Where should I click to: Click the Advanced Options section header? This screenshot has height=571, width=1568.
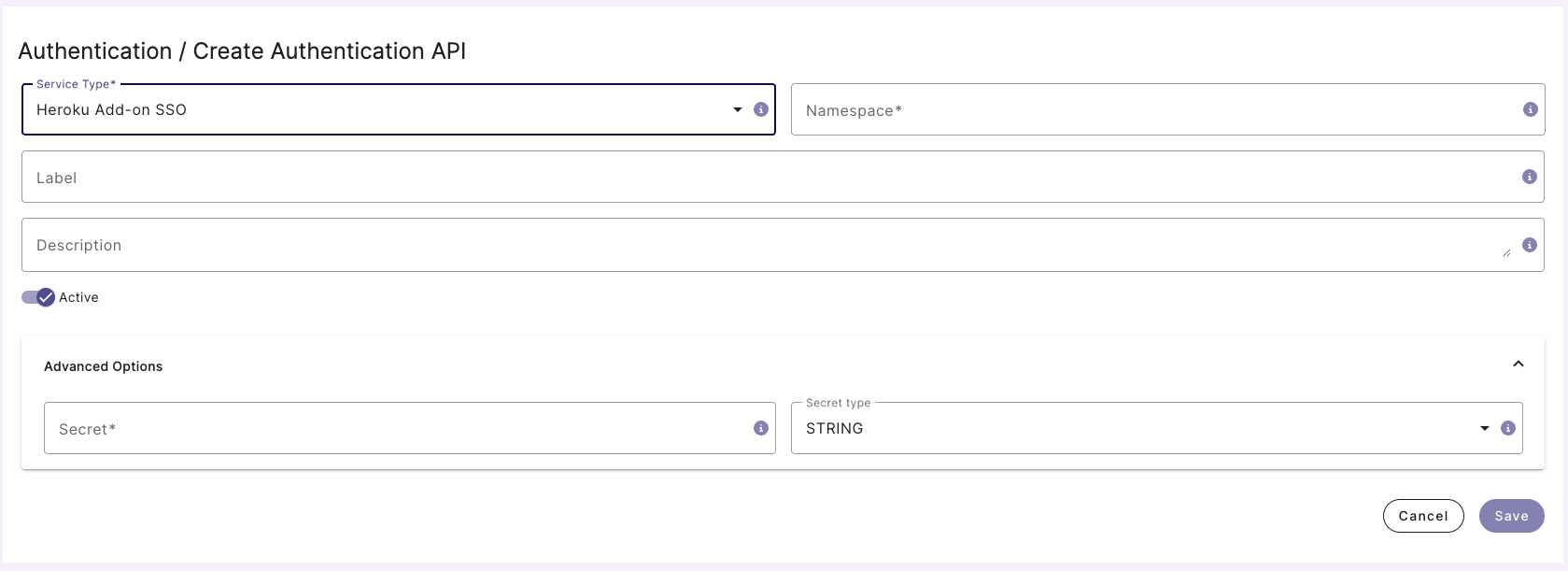point(104,366)
